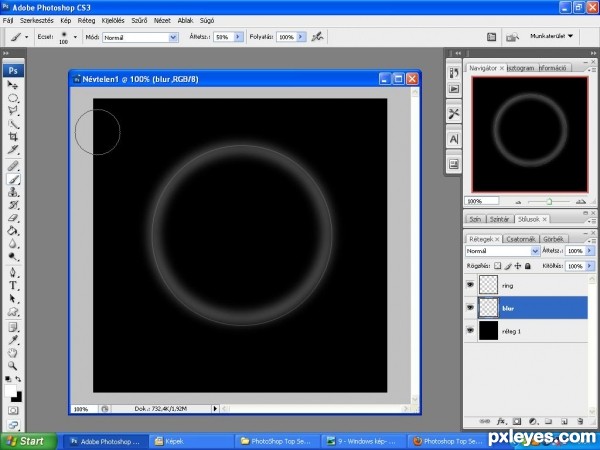
Task: Open the Munkaterület workspace dropdown
Action: click(551, 36)
